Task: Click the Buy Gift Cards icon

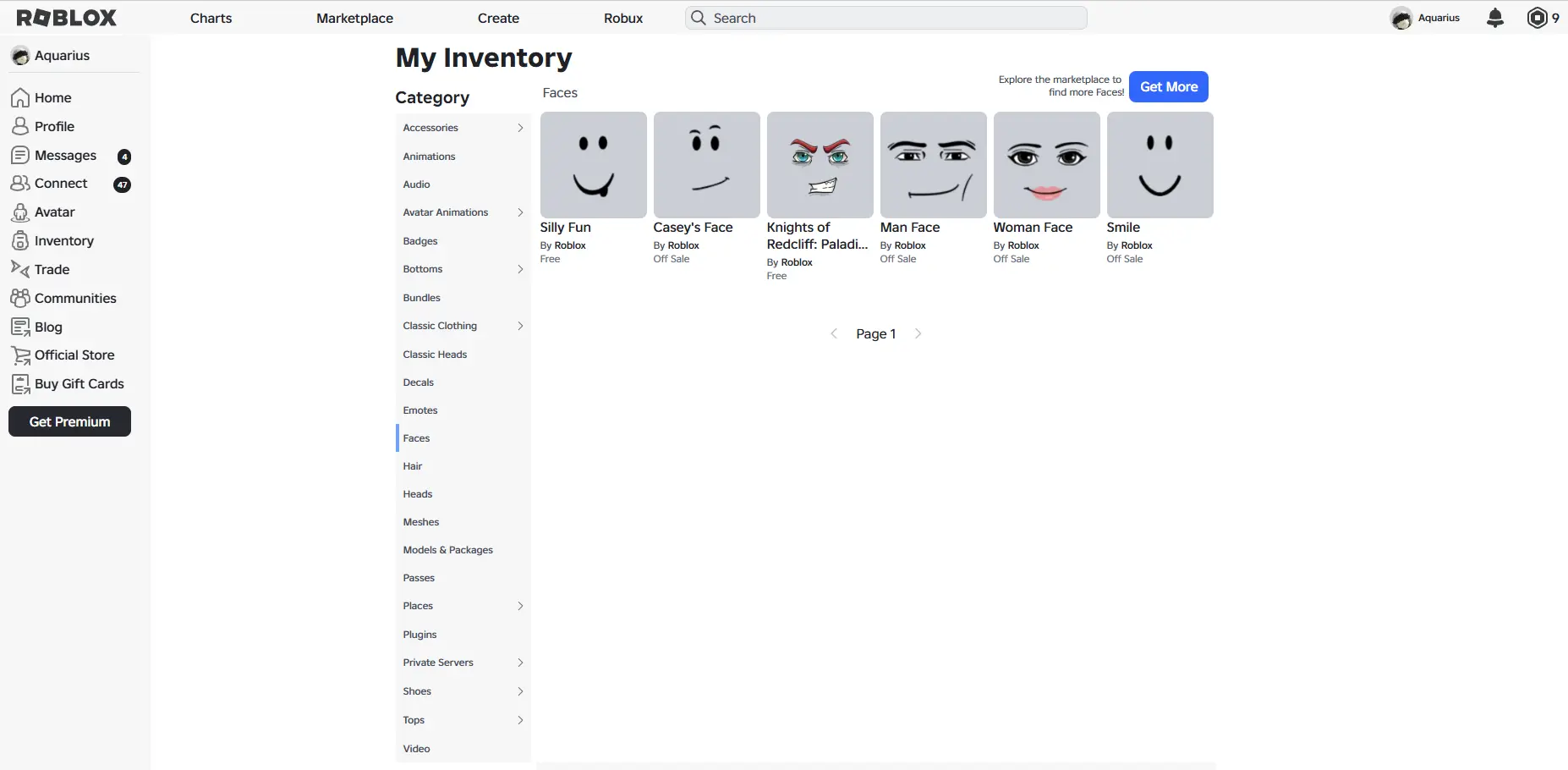Action: (20, 384)
